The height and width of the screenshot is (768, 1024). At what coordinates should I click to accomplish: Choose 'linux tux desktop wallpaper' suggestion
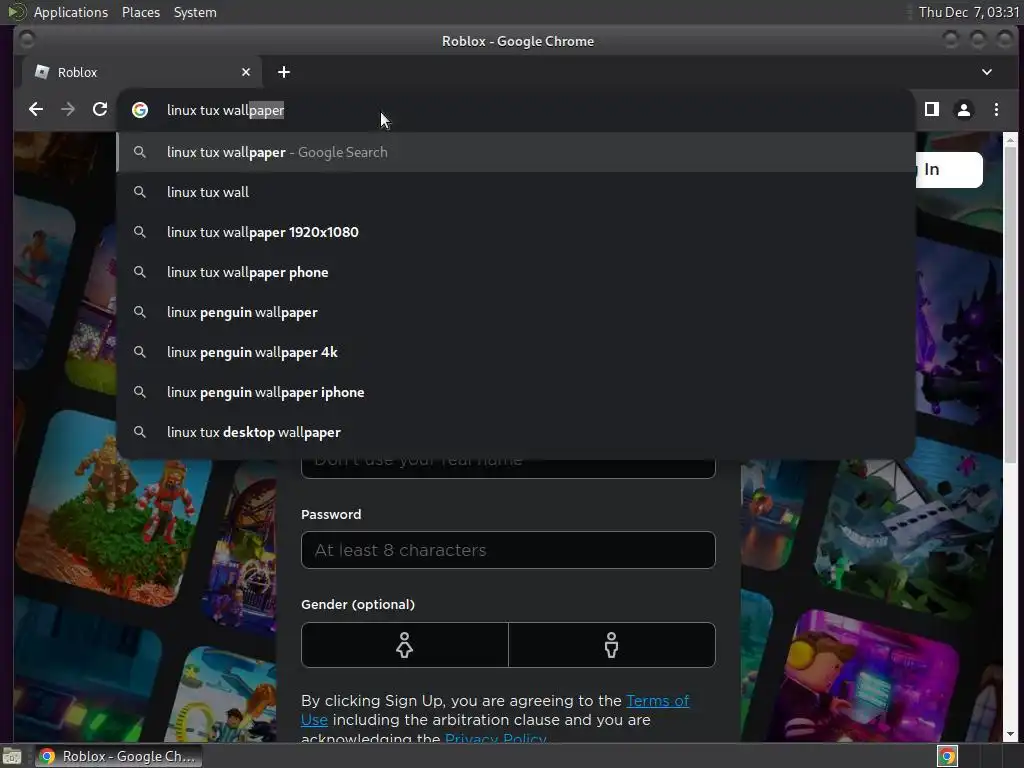point(516,432)
